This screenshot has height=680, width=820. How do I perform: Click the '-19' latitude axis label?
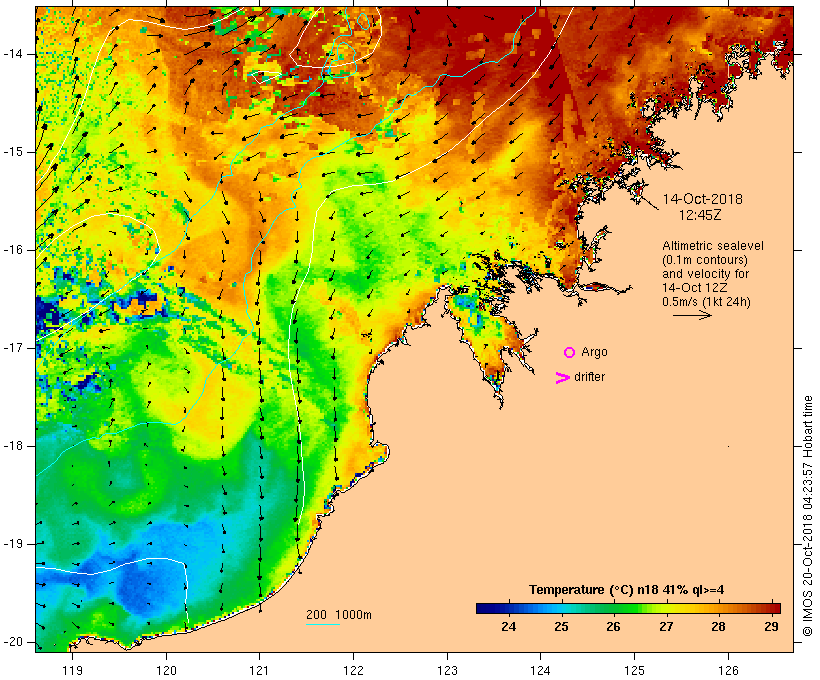(13, 544)
